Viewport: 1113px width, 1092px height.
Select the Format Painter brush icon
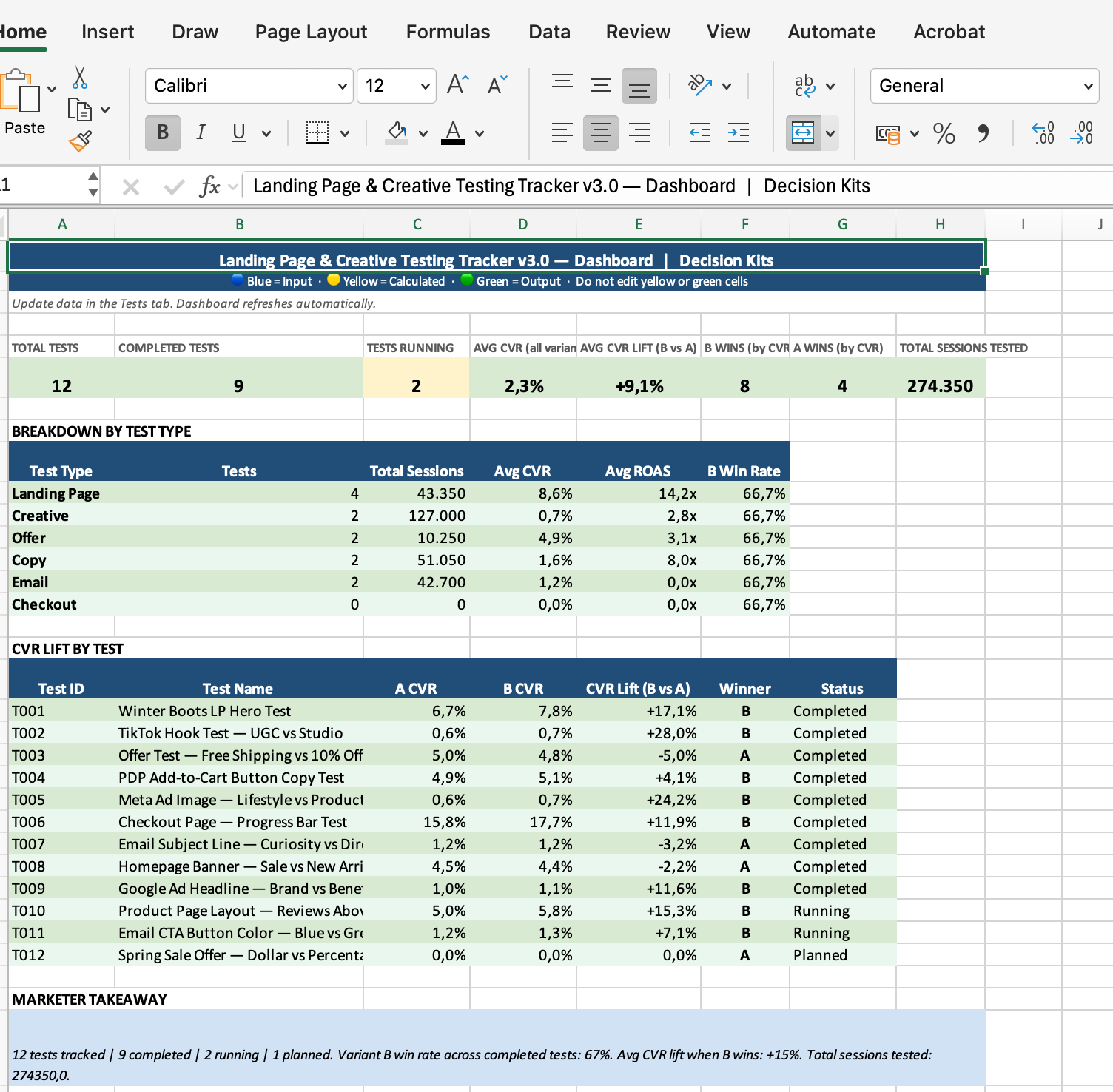(80, 141)
